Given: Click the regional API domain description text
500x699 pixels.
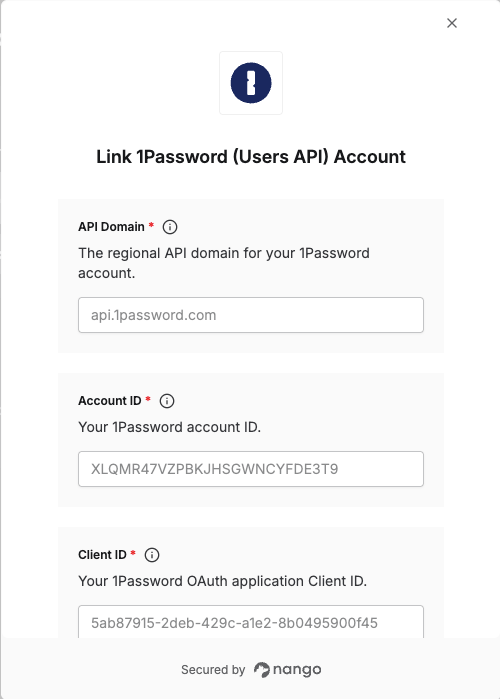Looking at the screenshot, I should [224, 263].
